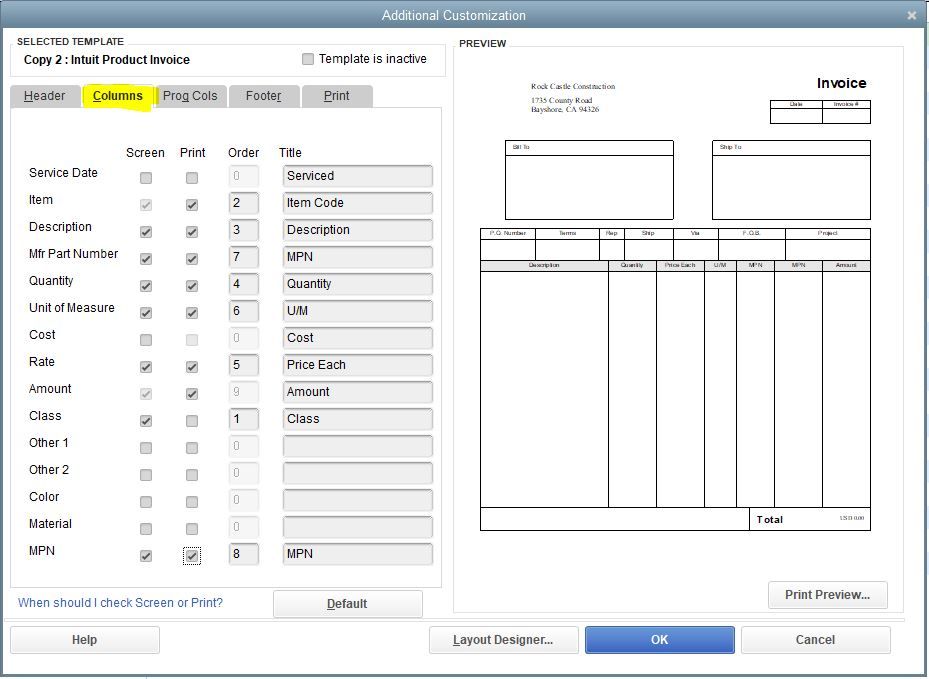Viewport: 929px width, 679px height.
Task: Uncheck Print checkbox for Description
Action: coord(192,232)
